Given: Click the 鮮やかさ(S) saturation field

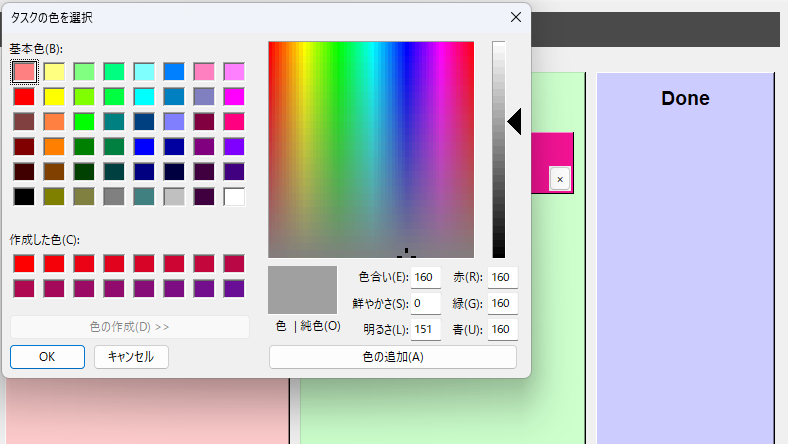Looking at the screenshot, I should [425, 303].
